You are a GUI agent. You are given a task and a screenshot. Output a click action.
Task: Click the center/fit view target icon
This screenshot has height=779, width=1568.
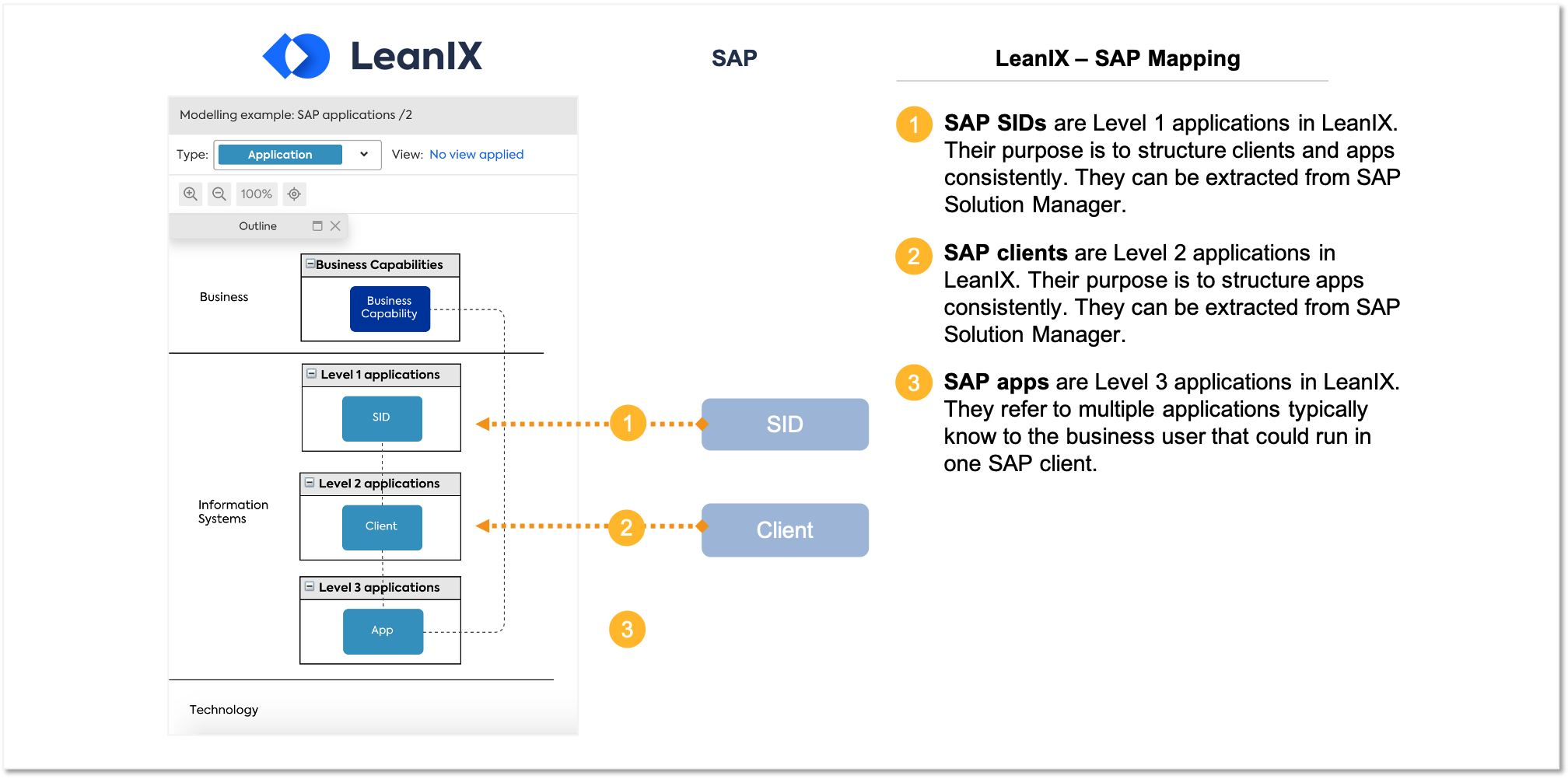pos(294,194)
